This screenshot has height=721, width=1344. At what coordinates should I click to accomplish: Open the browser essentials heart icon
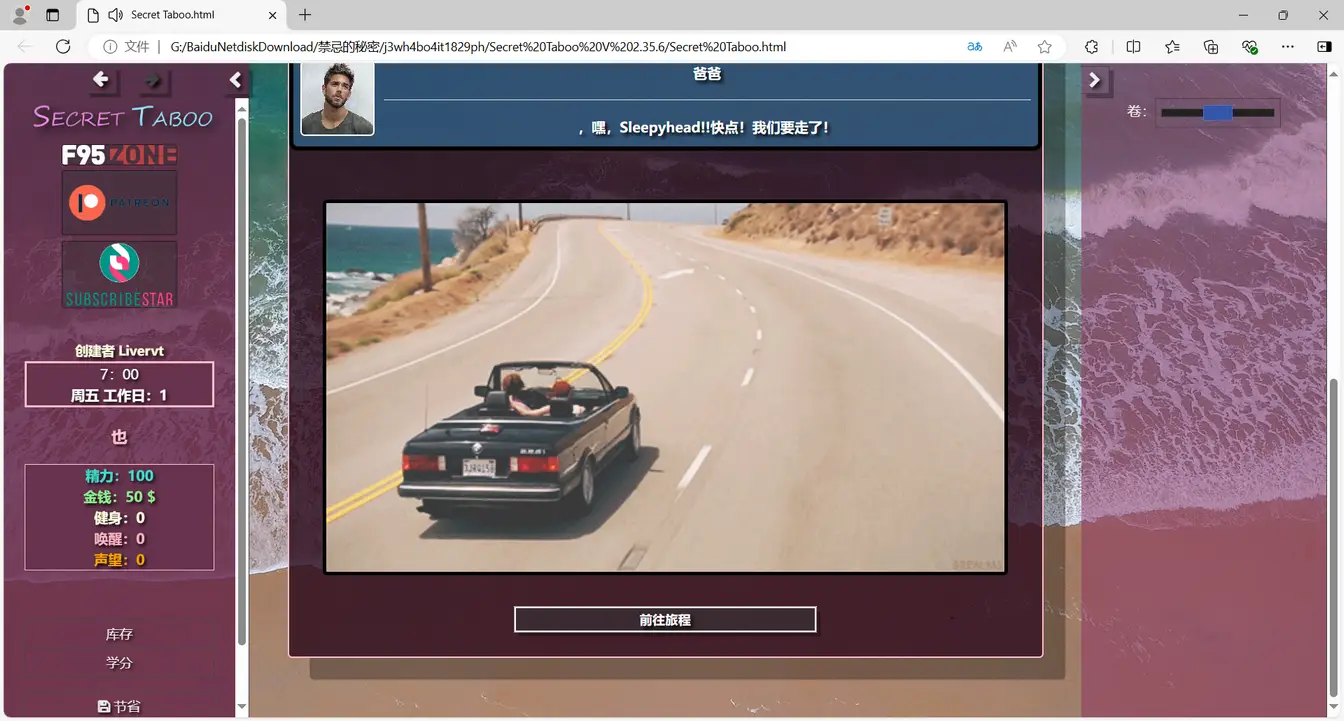click(x=1249, y=47)
